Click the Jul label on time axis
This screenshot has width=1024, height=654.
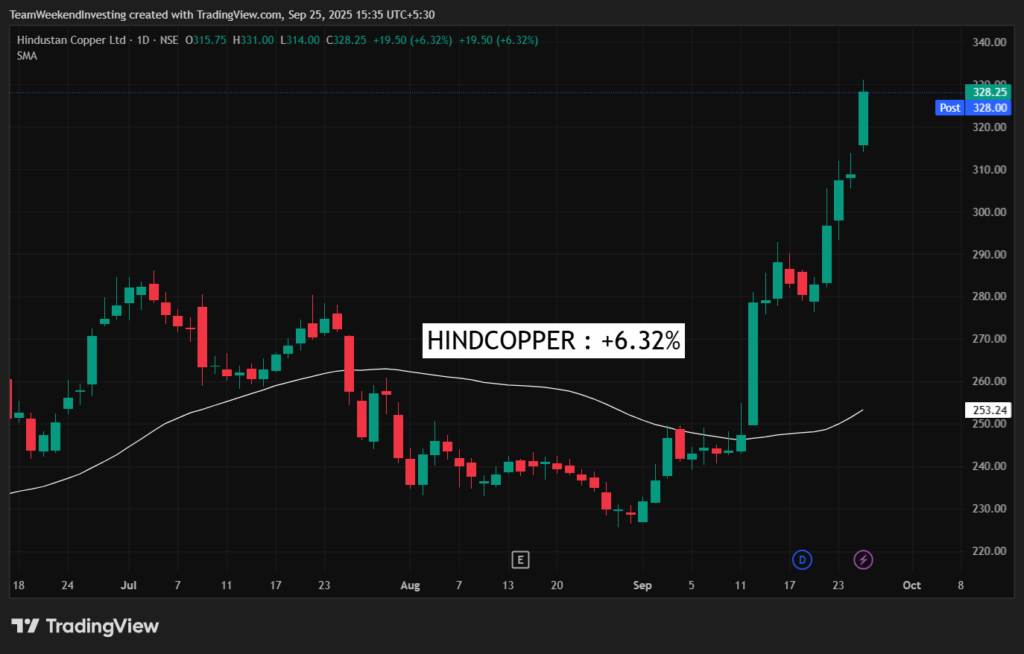coord(129,585)
